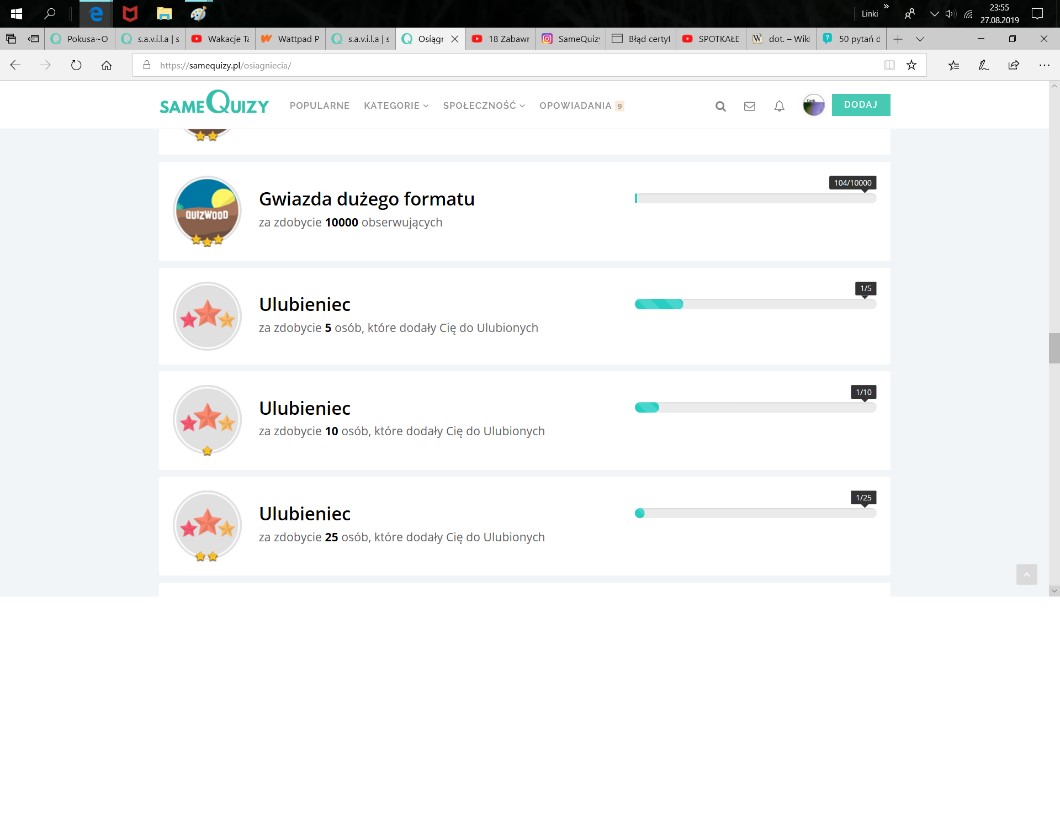Refresh the page in browser
Viewport: 1060px width, 823px height.
[76, 65]
